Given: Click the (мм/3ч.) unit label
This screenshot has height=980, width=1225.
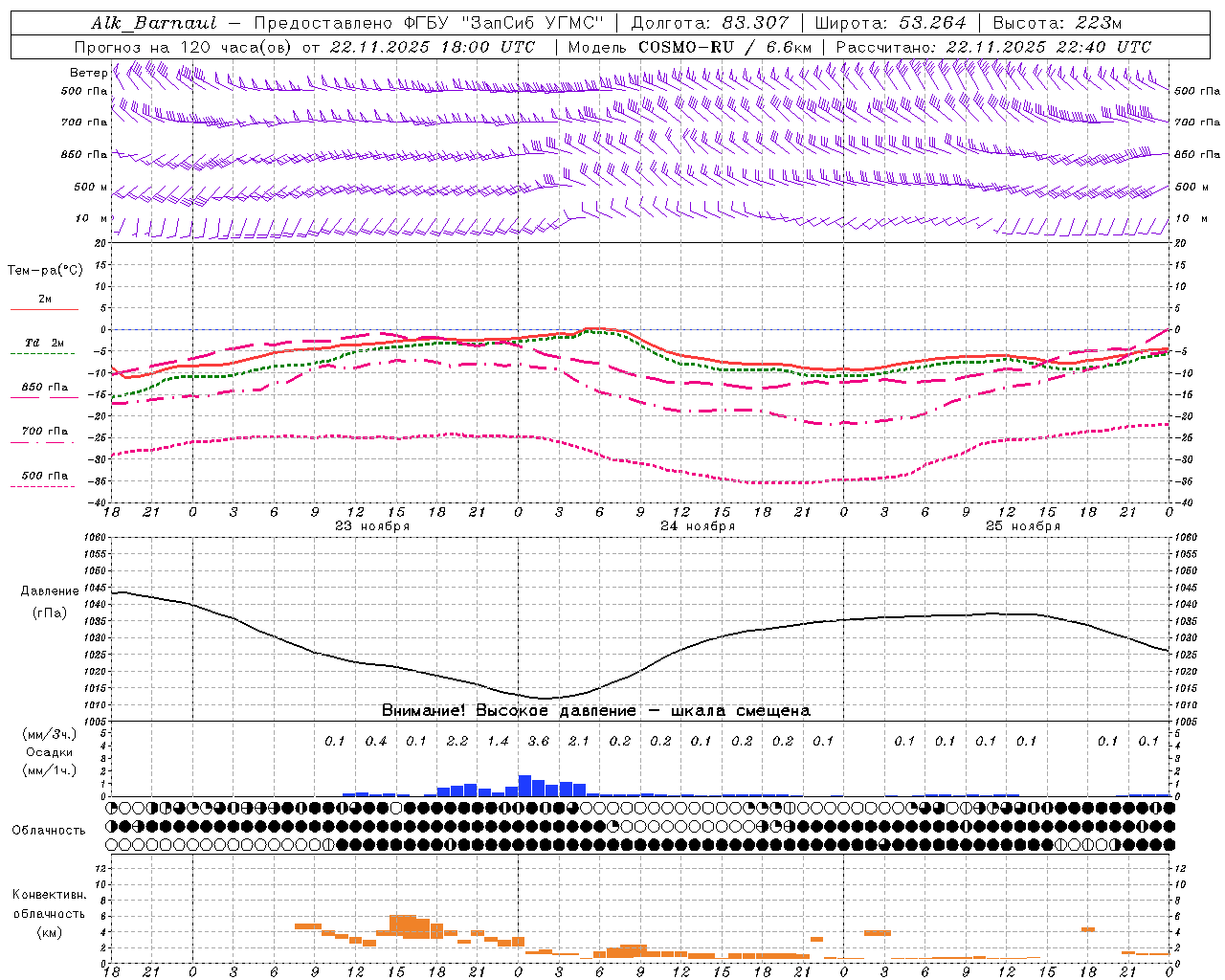Looking at the screenshot, I should pos(49,734).
